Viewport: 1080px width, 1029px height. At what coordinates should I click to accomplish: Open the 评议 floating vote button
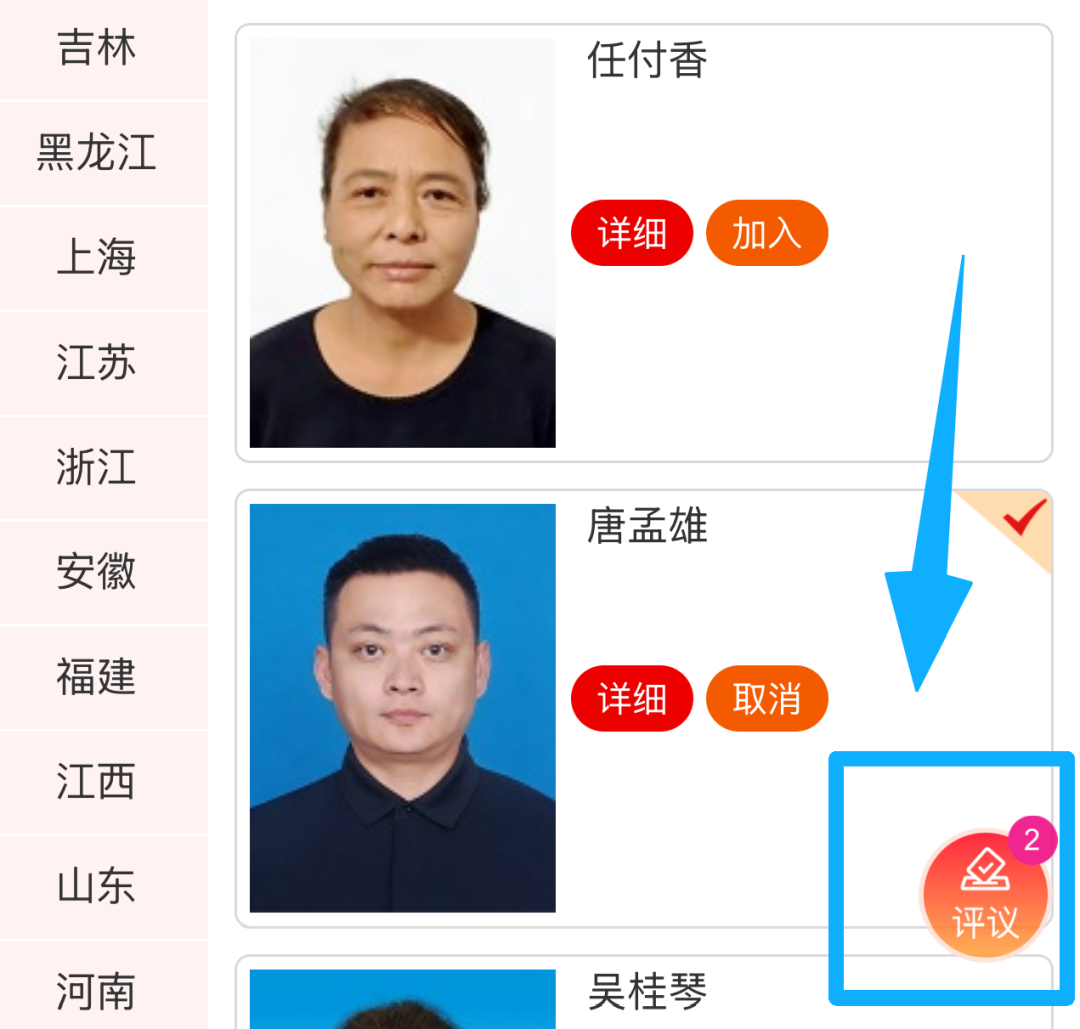point(985,895)
